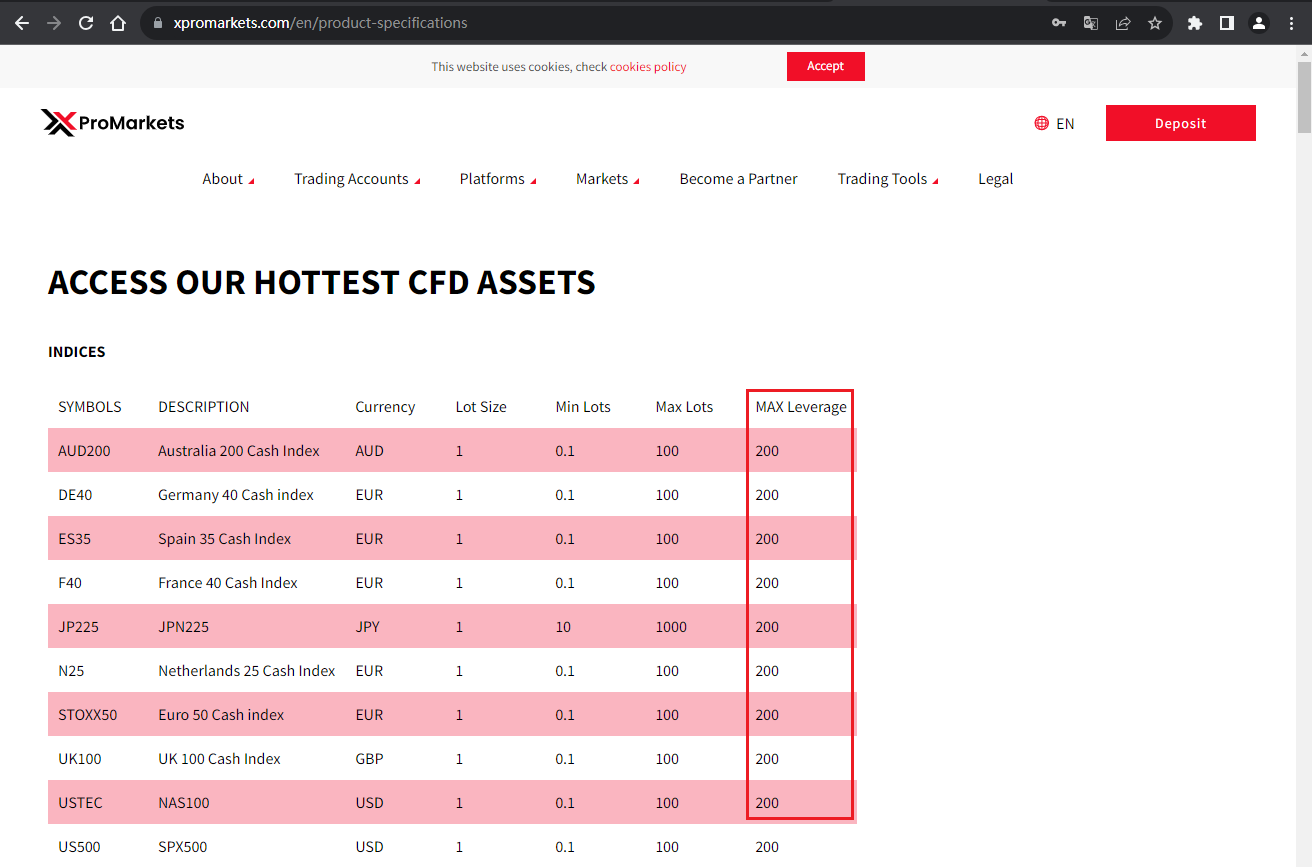The height and width of the screenshot is (867, 1312).
Task: Click the SYMBOLS column header
Action: 90,407
